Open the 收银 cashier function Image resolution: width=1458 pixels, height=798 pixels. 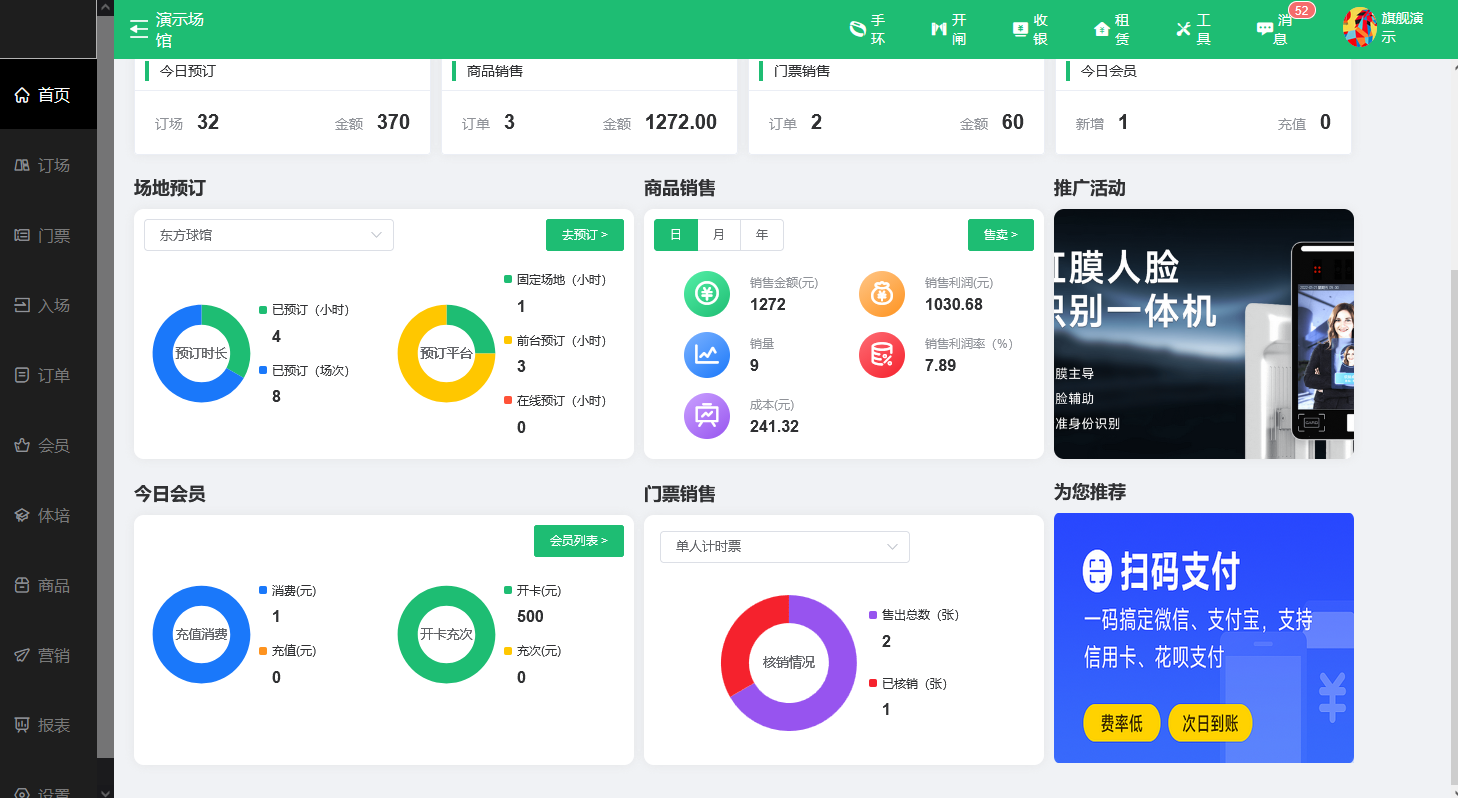(1030, 28)
